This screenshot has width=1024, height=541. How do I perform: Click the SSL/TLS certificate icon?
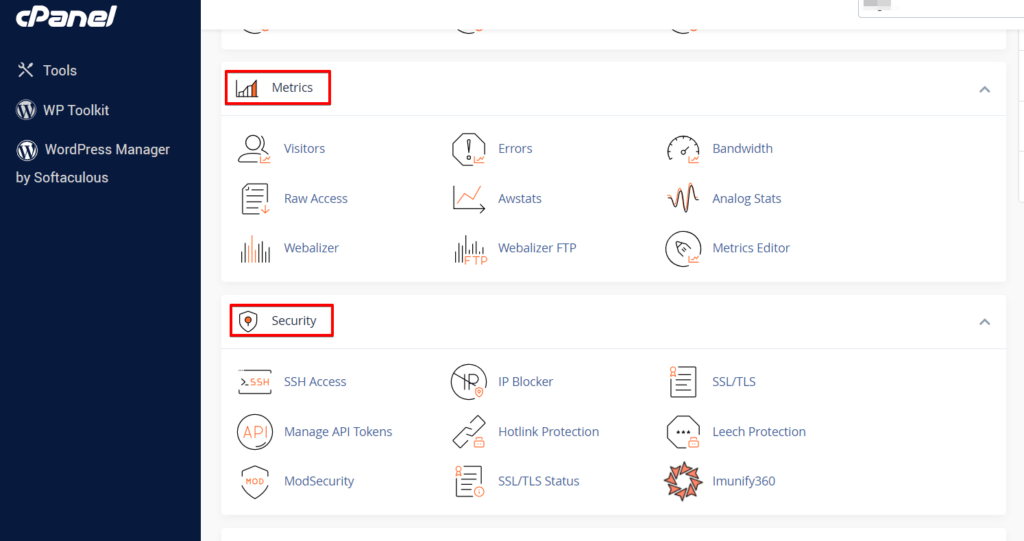[x=683, y=382]
